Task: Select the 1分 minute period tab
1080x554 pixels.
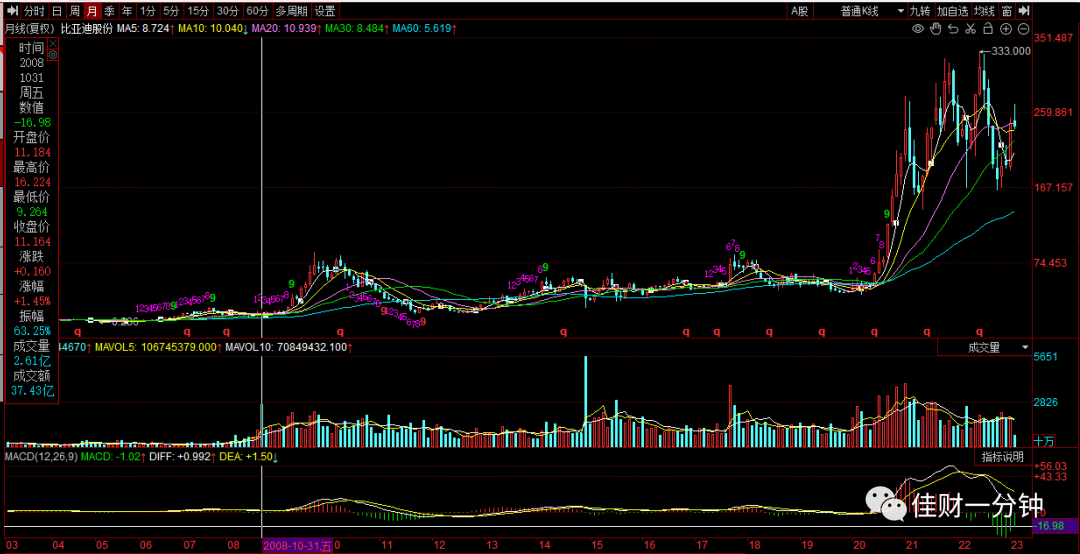Action: [x=147, y=11]
